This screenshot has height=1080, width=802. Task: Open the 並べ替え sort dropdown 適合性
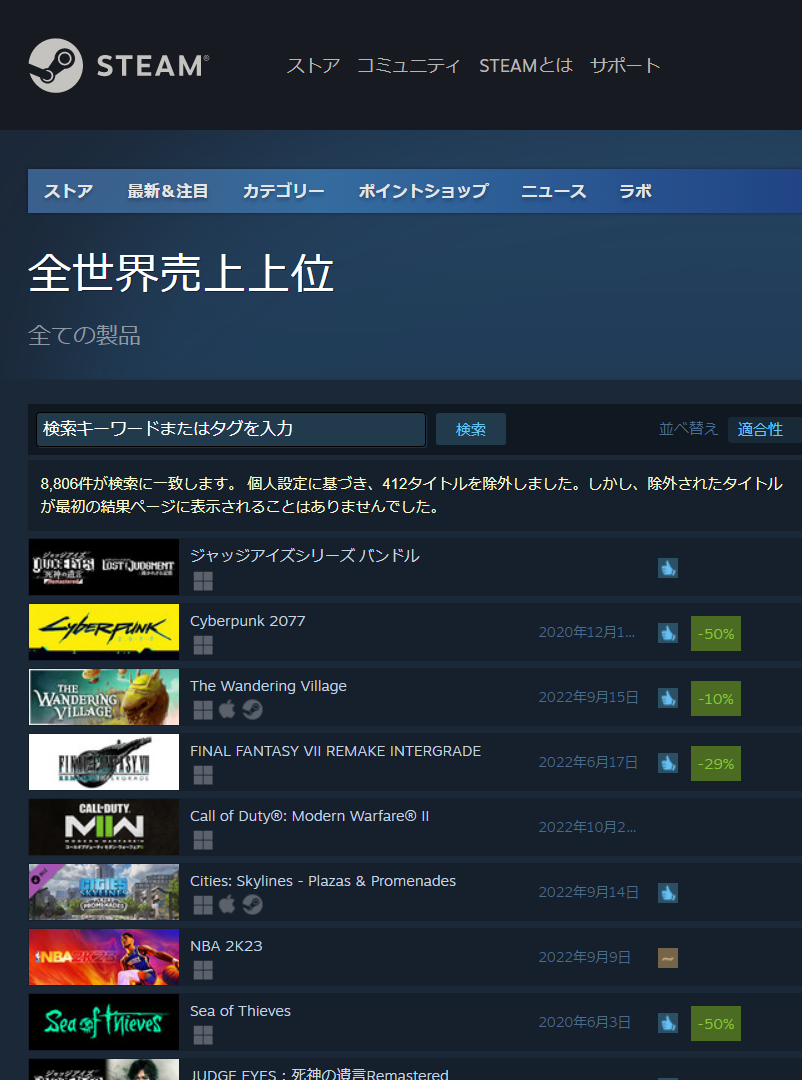point(765,430)
